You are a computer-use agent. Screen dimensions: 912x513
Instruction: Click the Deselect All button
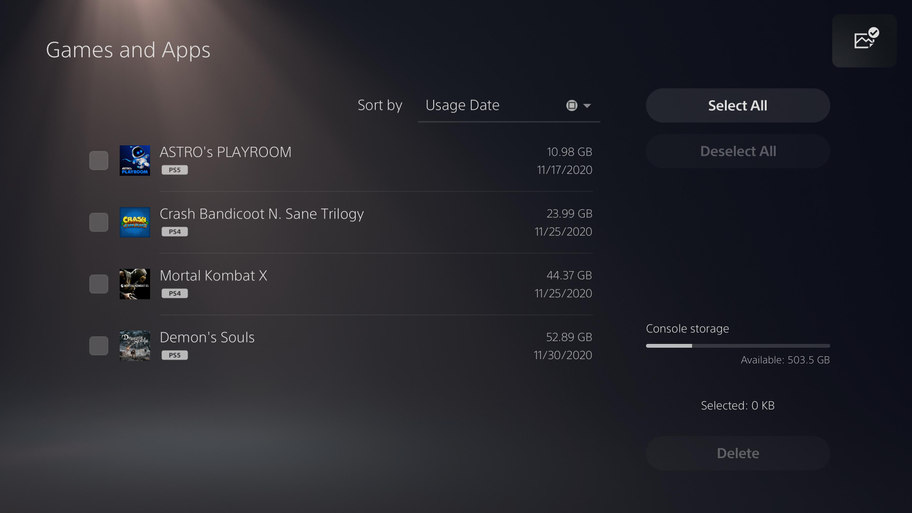click(x=738, y=151)
